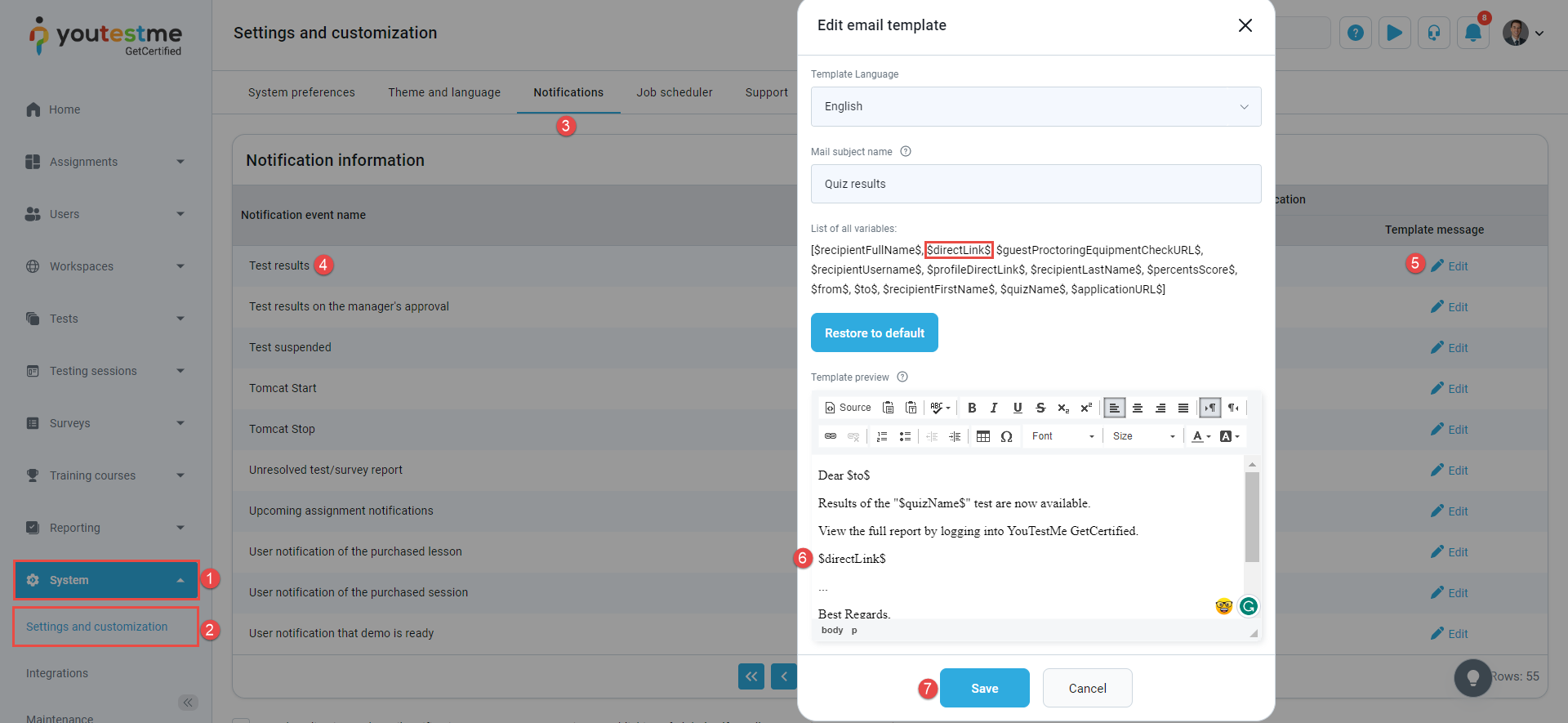Toggle underline formatting
The width and height of the screenshot is (1568, 723).
pos(1018,408)
